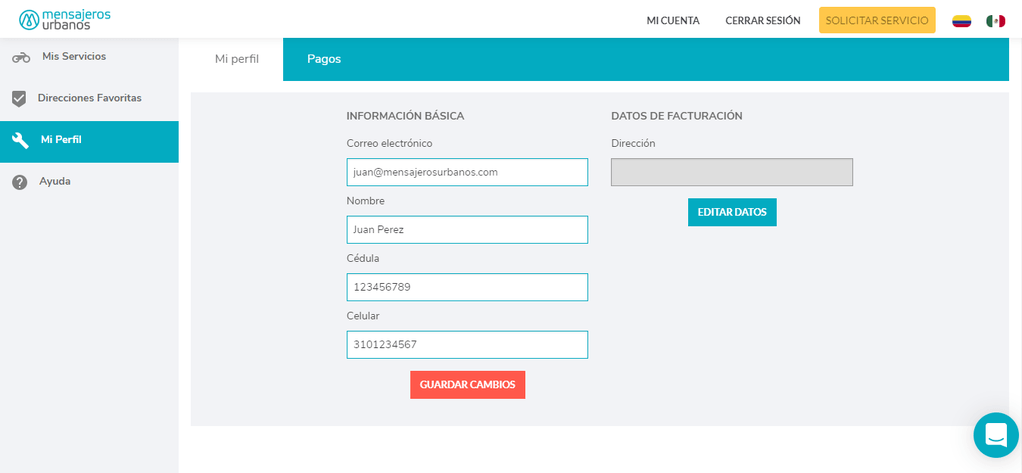Click the question mark Ayuda icon

point(19,182)
